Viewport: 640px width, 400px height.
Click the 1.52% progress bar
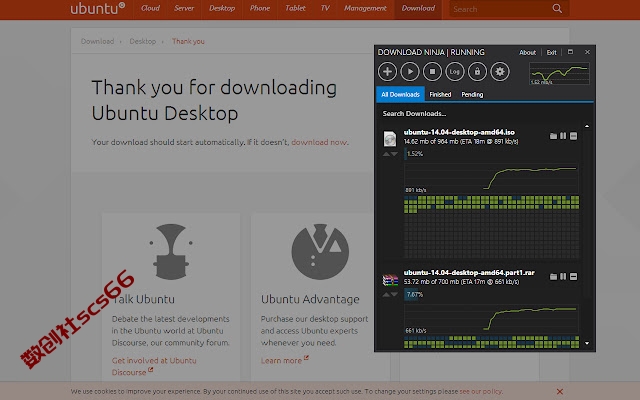coord(491,154)
